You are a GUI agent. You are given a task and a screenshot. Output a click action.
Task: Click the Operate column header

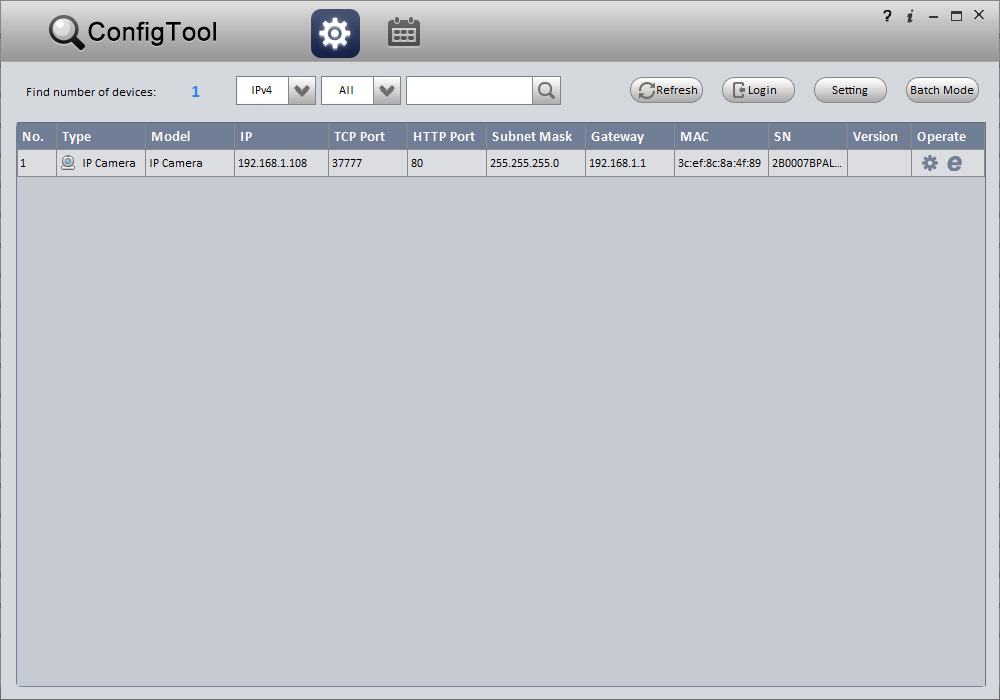(948, 136)
